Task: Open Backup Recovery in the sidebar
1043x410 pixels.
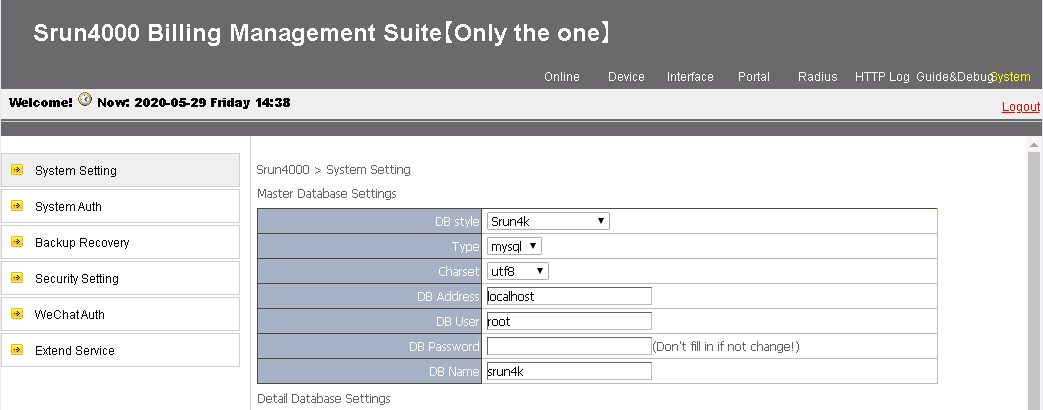Action: pyautogui.click(x=120, y=242)
